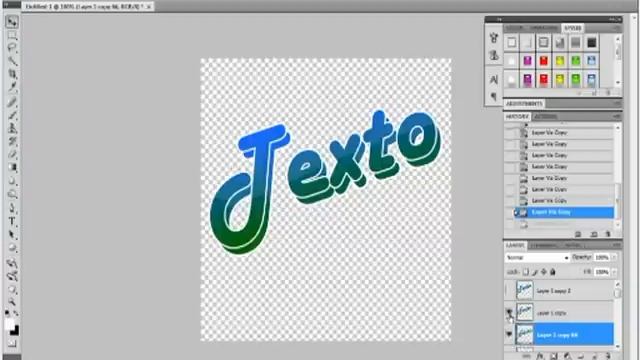Hide the Layer 1 copy layer

click(x=509, y=312)
